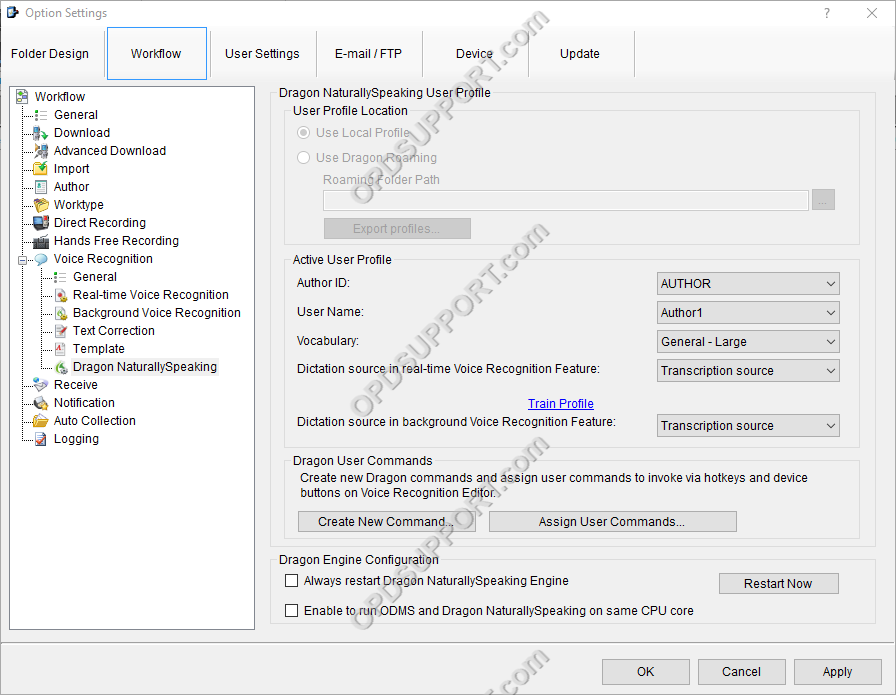Image resolution: width=896 pixels, height=695 pixels.
Task: Click the roaming folder browse ellipsis button
Action: (x=823, y=200)
